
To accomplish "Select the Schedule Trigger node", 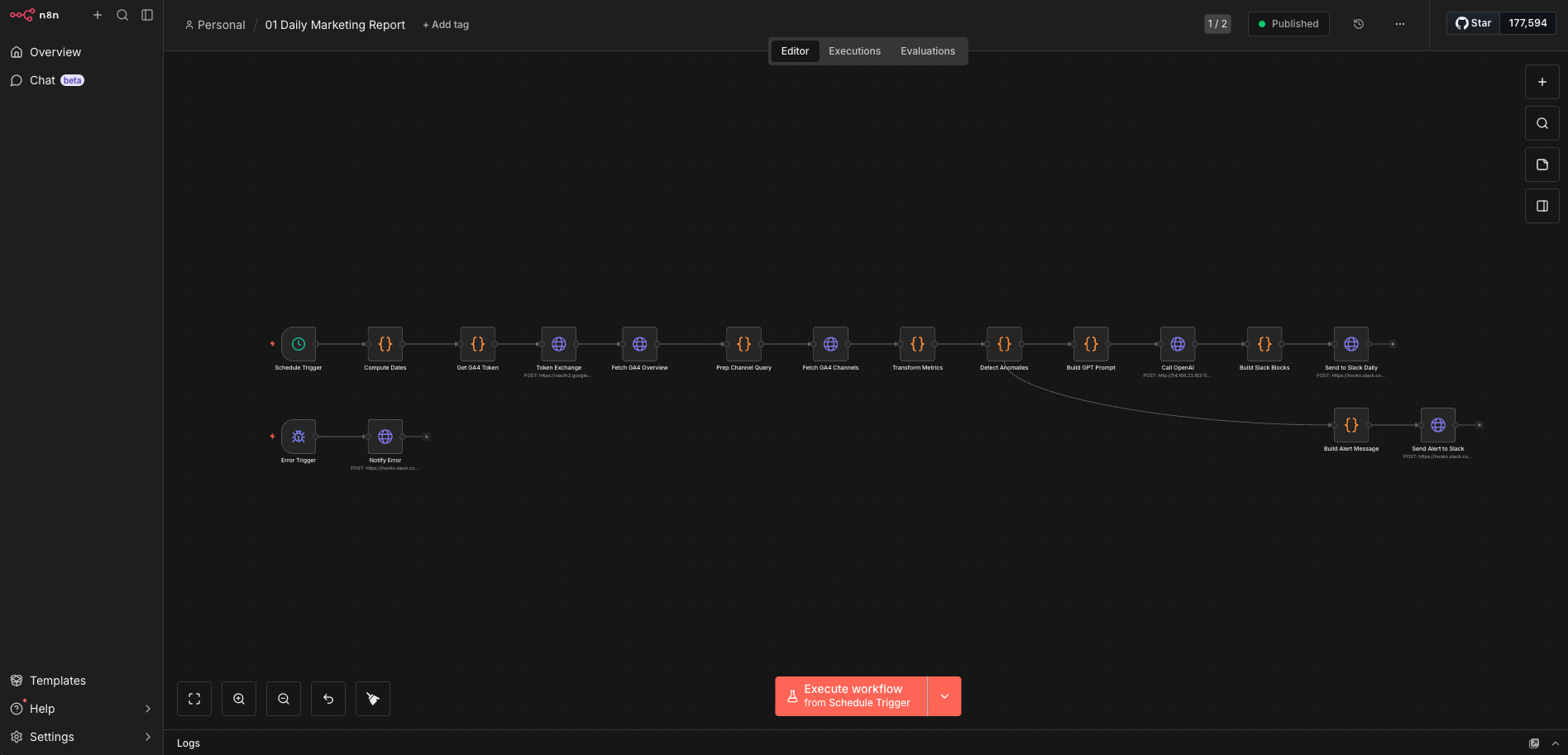I will (x=299, y=344).
